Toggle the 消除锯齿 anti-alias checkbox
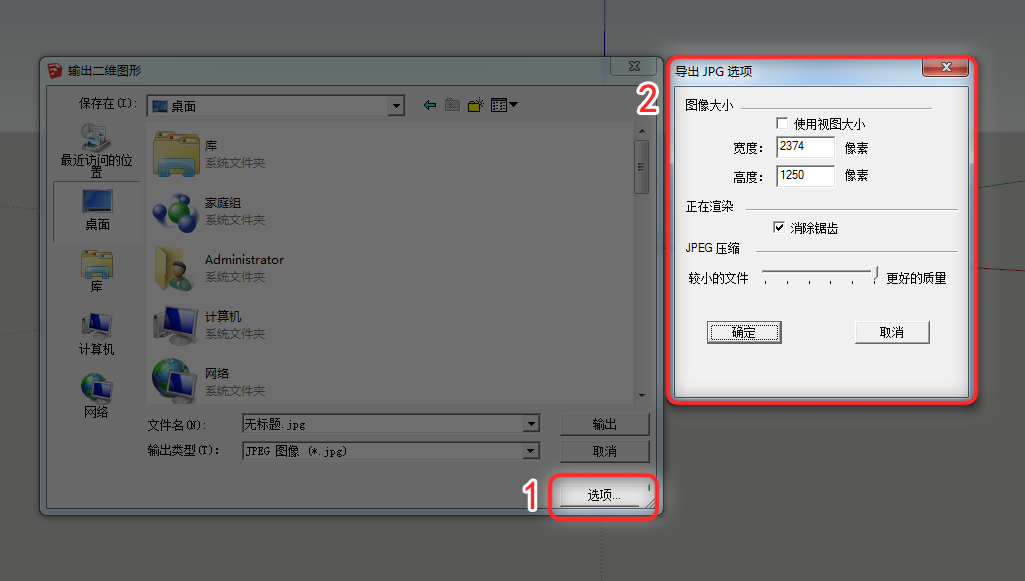Viewport: 1025px width, 581px height. (x=779, y=227)
